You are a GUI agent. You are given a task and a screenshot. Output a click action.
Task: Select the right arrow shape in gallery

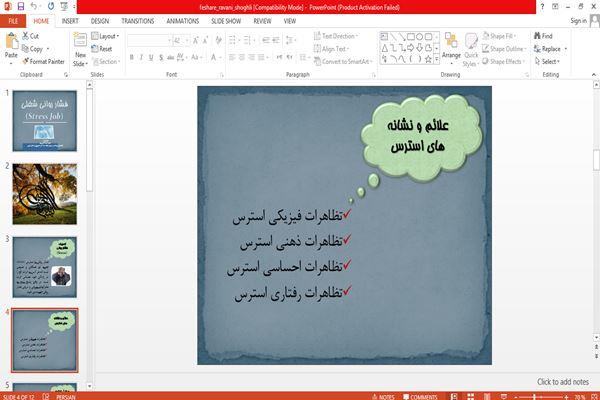point(411,48)
